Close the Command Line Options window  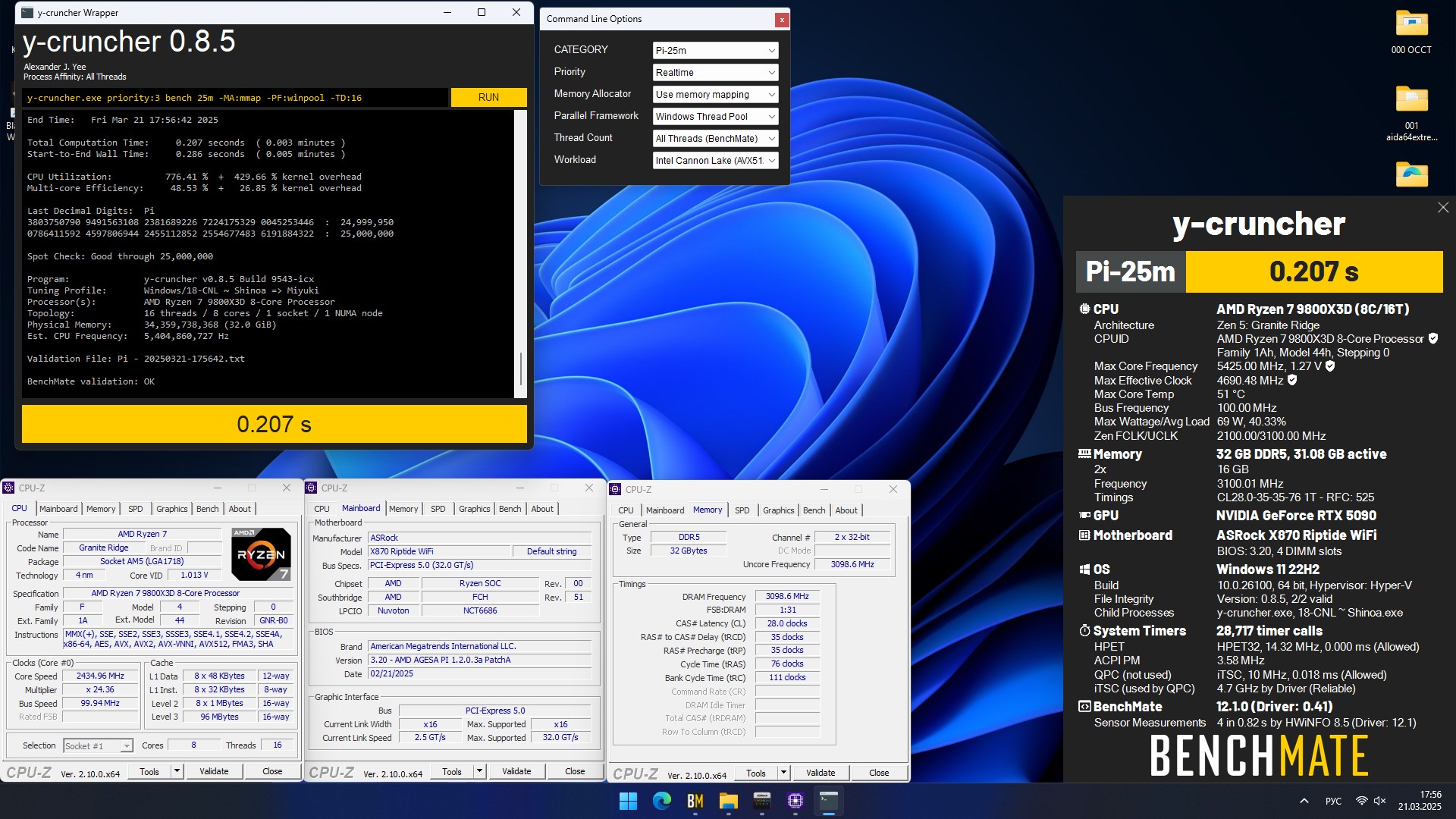click(782, 20)
